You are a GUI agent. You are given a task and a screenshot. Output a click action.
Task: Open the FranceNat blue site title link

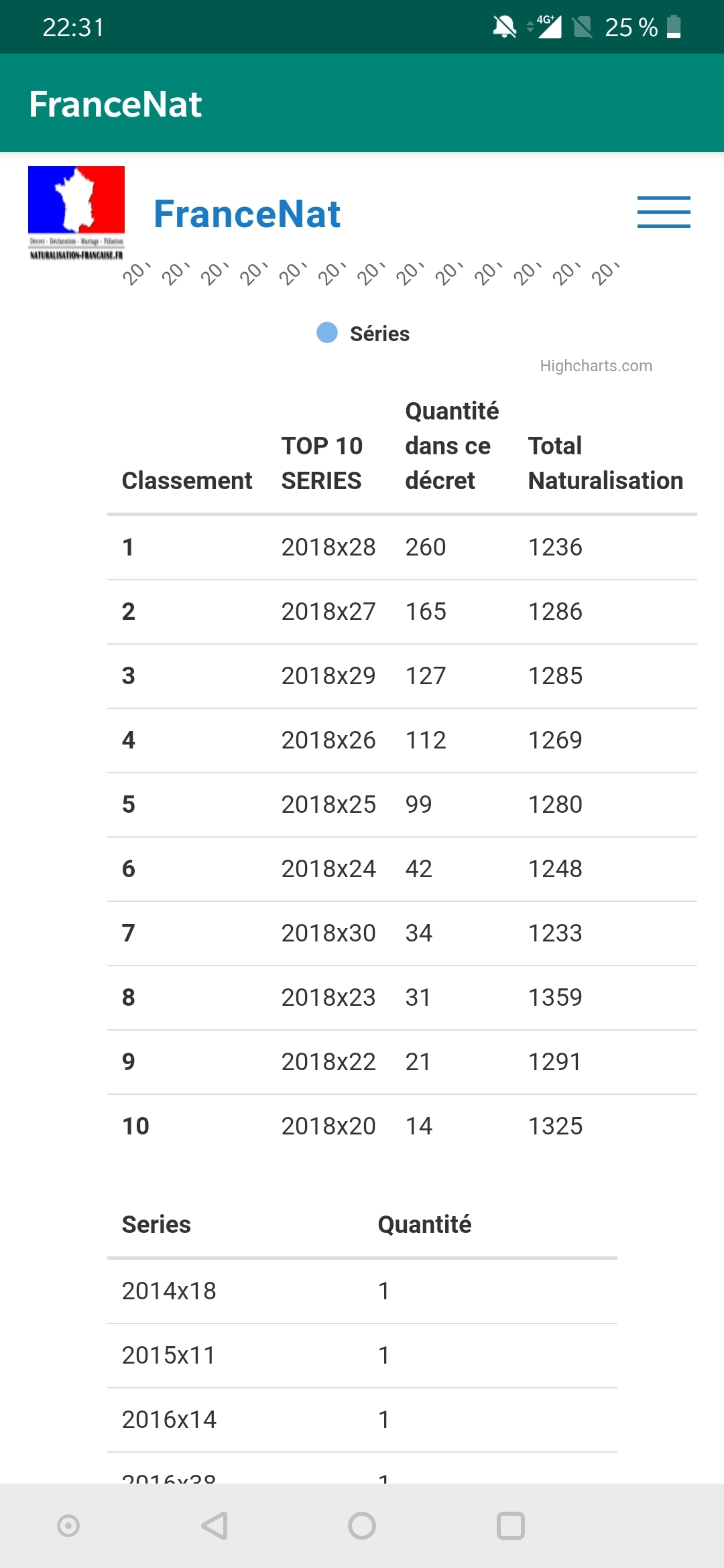coord(247,214)
